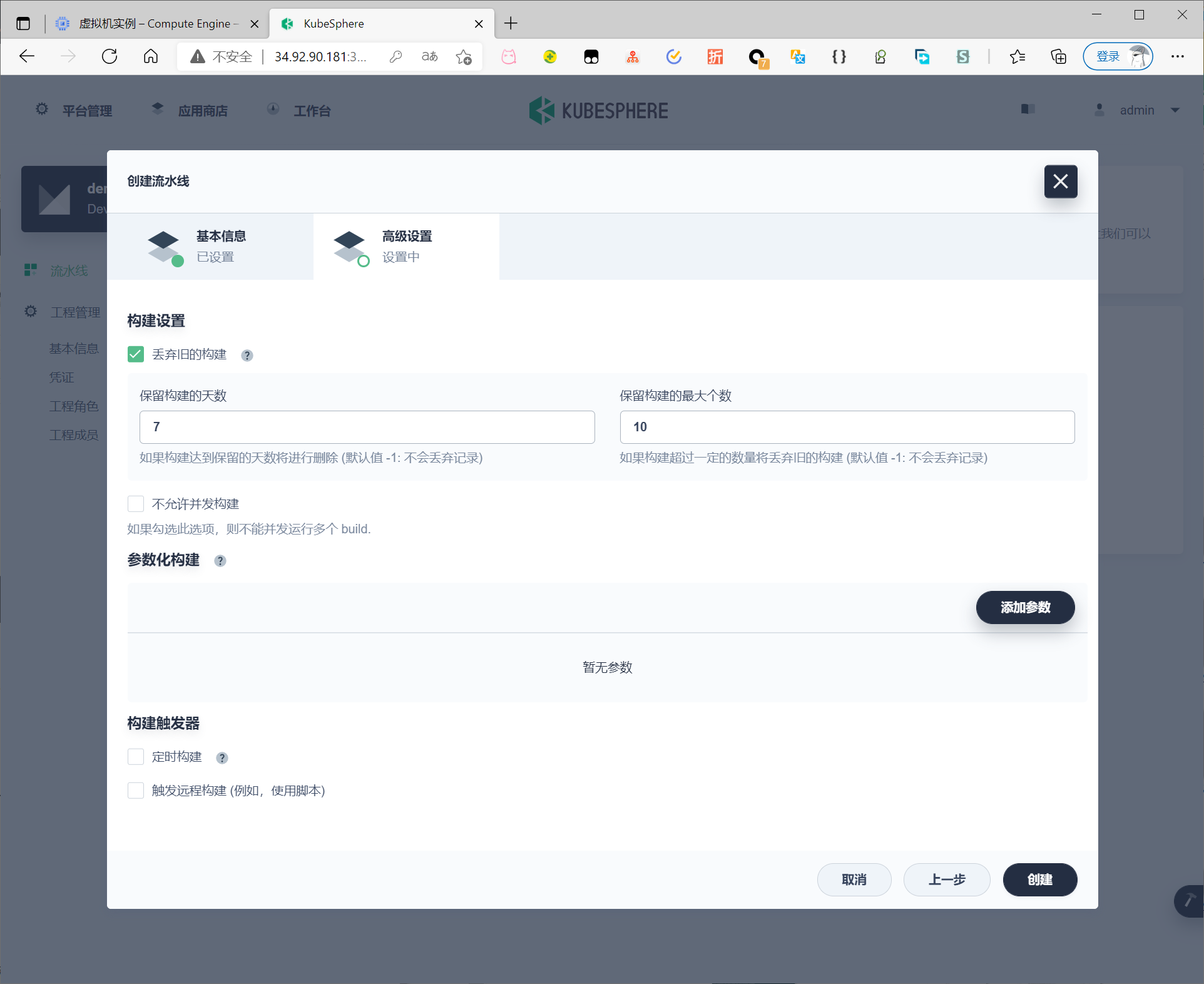Refresh the browser page

click(110, 56)
